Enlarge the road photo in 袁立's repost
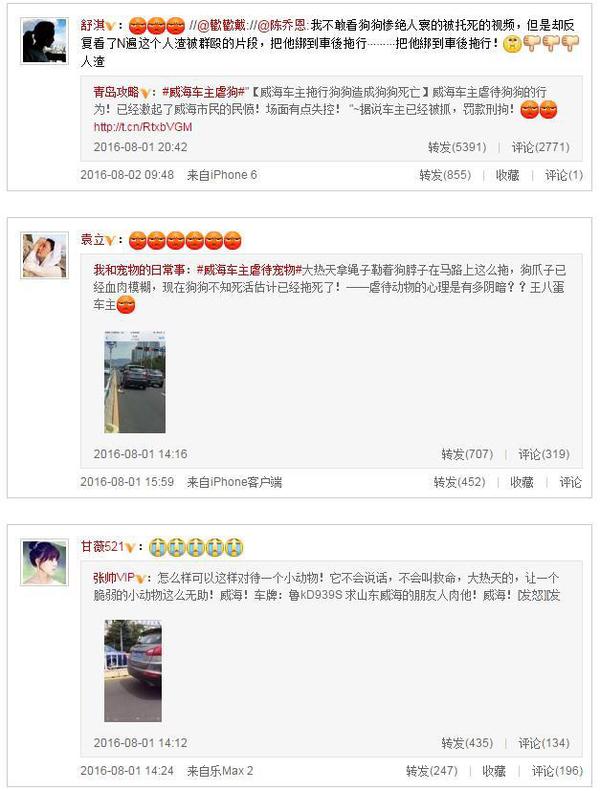This screenshot has height=791, width=600. click(135, 382)
